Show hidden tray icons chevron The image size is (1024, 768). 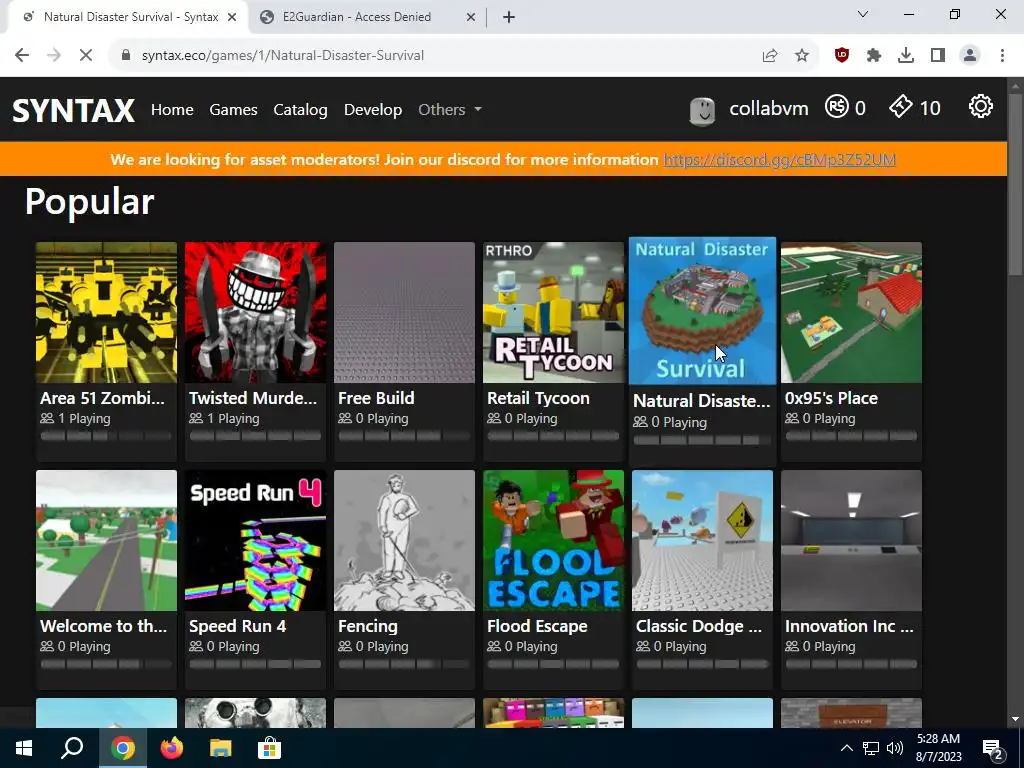click(x=846, y=748)
